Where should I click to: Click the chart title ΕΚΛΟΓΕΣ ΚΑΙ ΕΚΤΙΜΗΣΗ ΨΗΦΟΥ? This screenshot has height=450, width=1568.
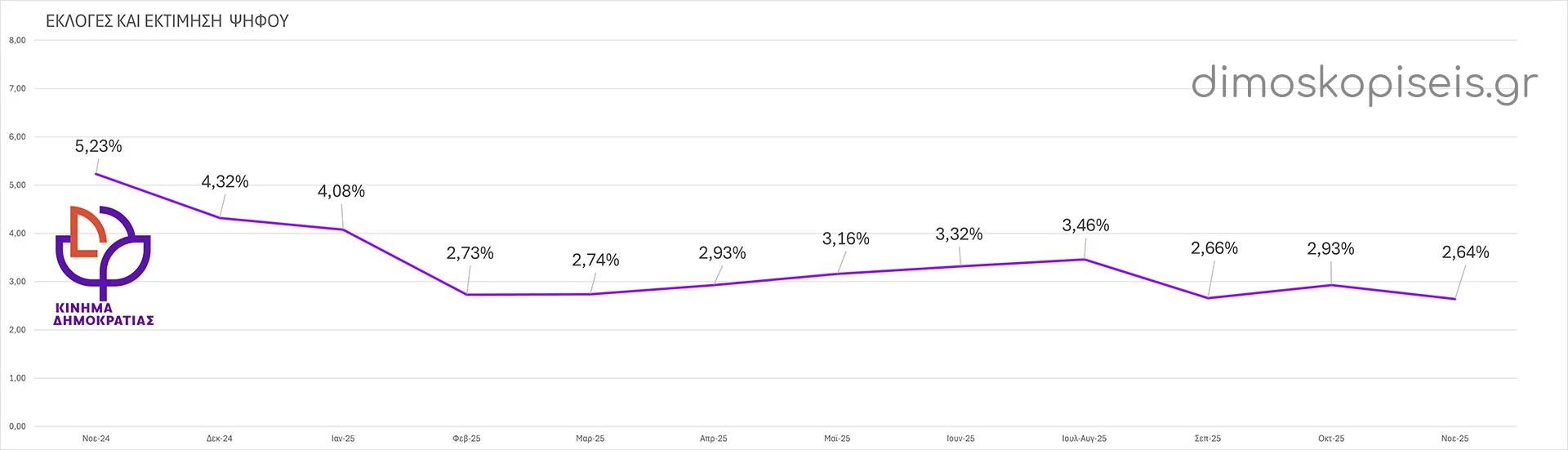[x=167, y=21]
